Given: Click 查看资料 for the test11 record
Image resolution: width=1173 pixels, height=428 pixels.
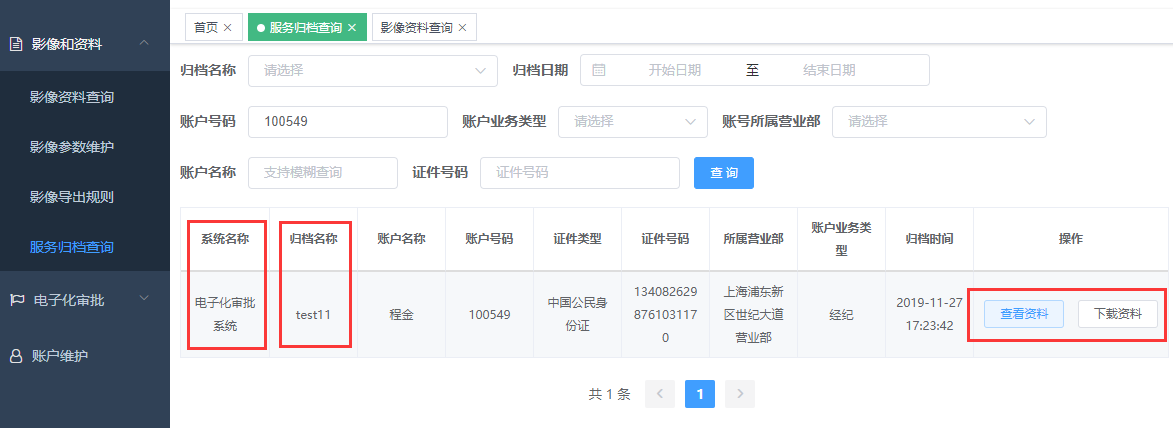Looking at the screenshot, I should 1023,314.
